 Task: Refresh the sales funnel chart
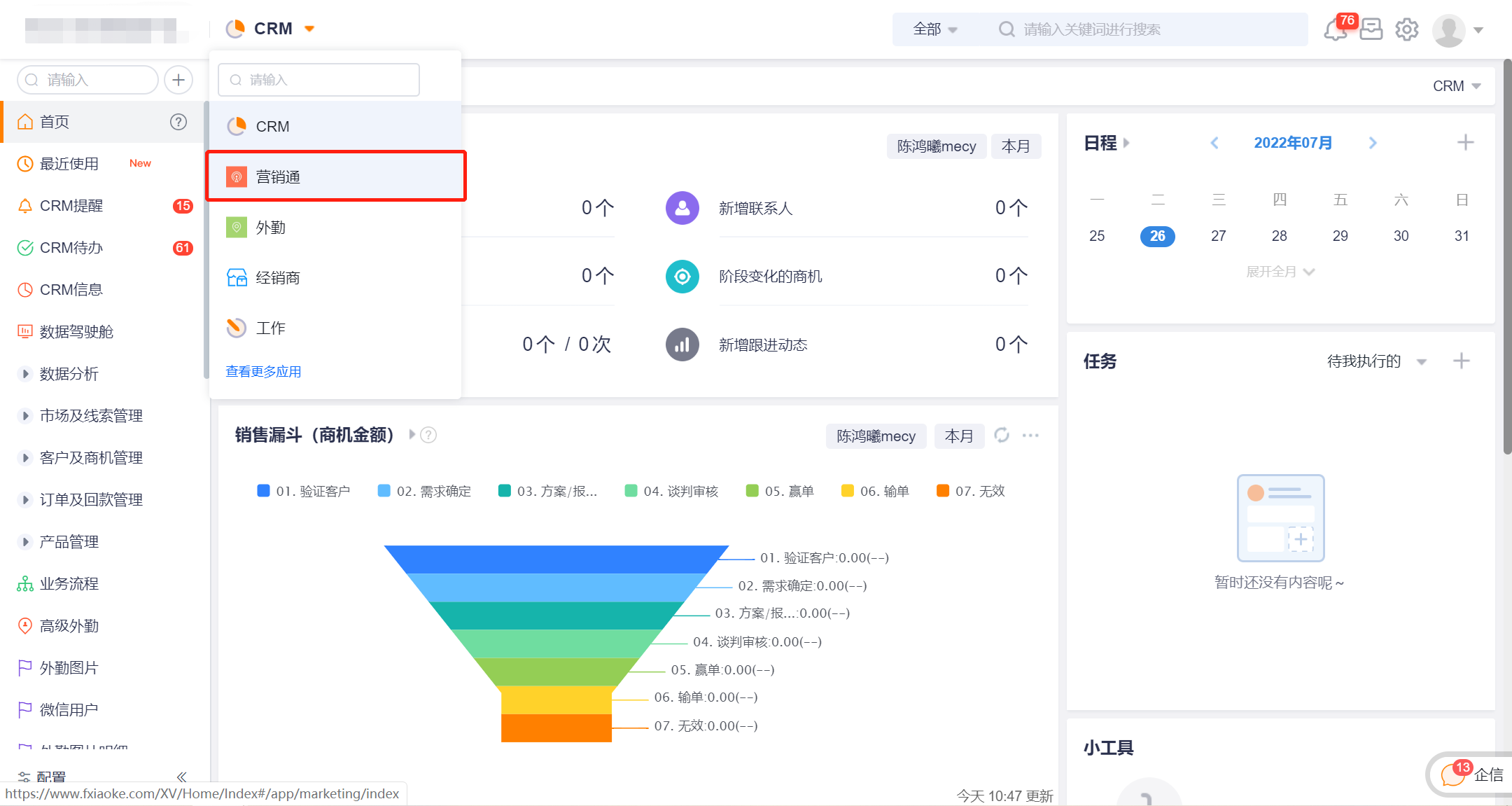[1002, 436]
